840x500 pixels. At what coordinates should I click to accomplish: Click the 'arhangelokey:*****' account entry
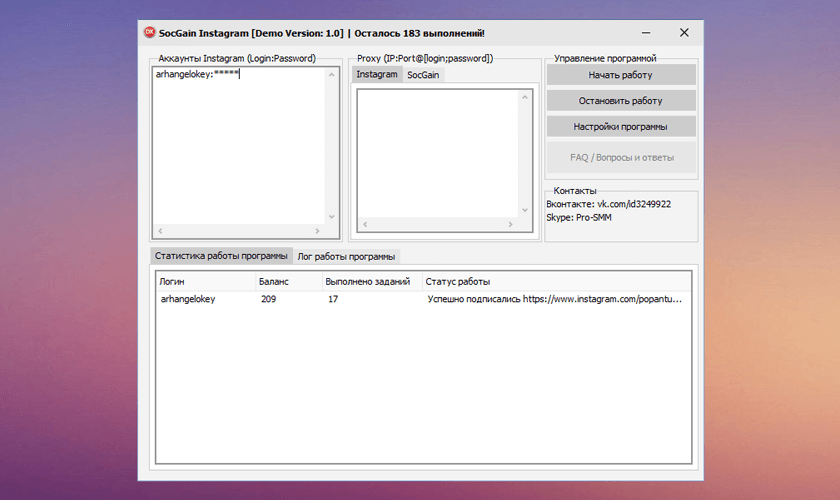pyautogui.click(x=197, y=74)
